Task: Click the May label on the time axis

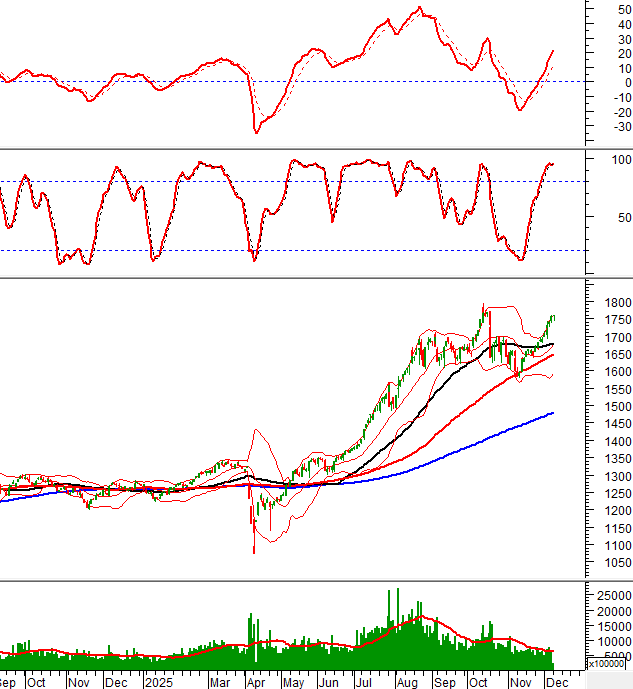Action: [x=293, y=683]
